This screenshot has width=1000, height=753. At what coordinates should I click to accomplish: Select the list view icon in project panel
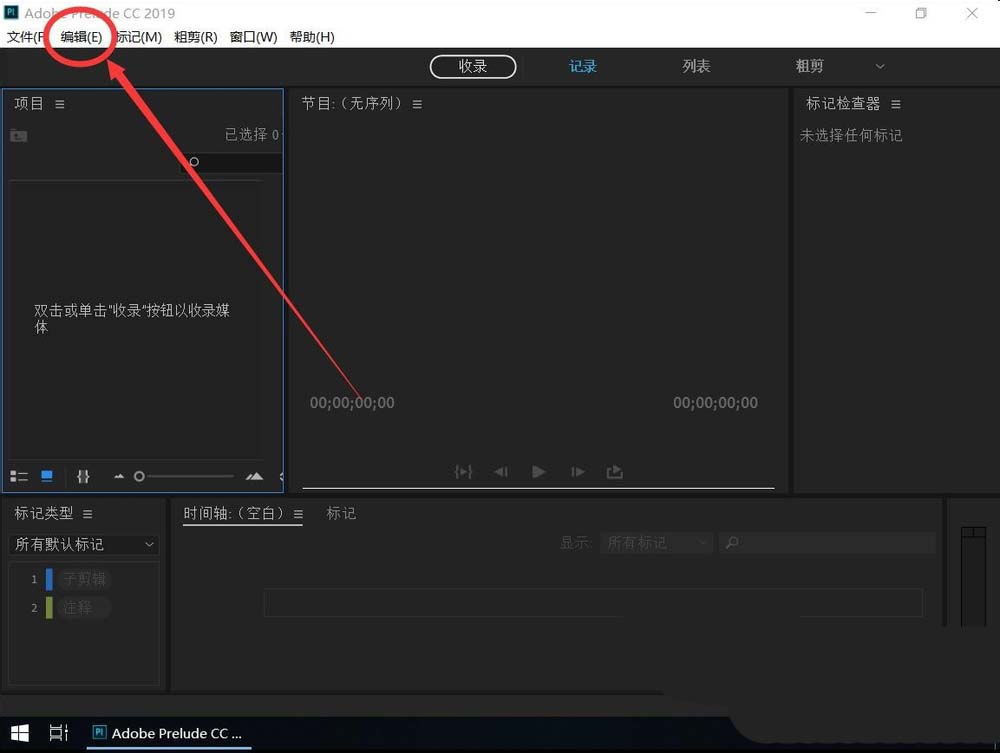pos(18,476)
